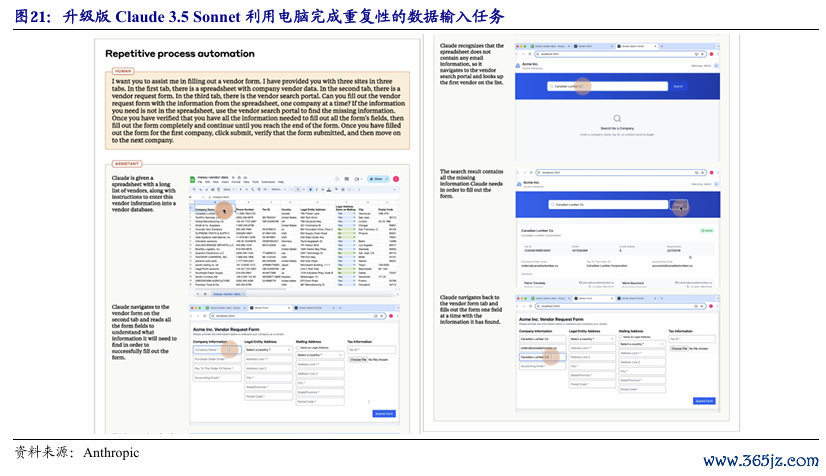Click the Acme Inc. logo icon in the empty search portal
826x476 pixels.
coord(518,66)
